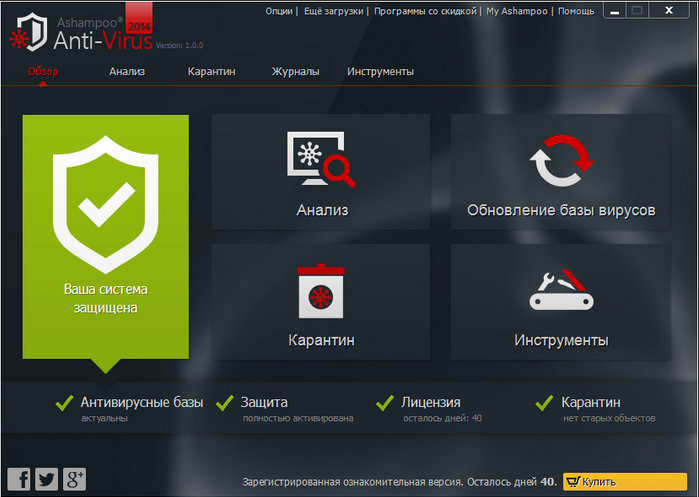Switch to the Журналы tab
Image resolution: width=699 pixels, height=497 pixels.
coord(296,72)
